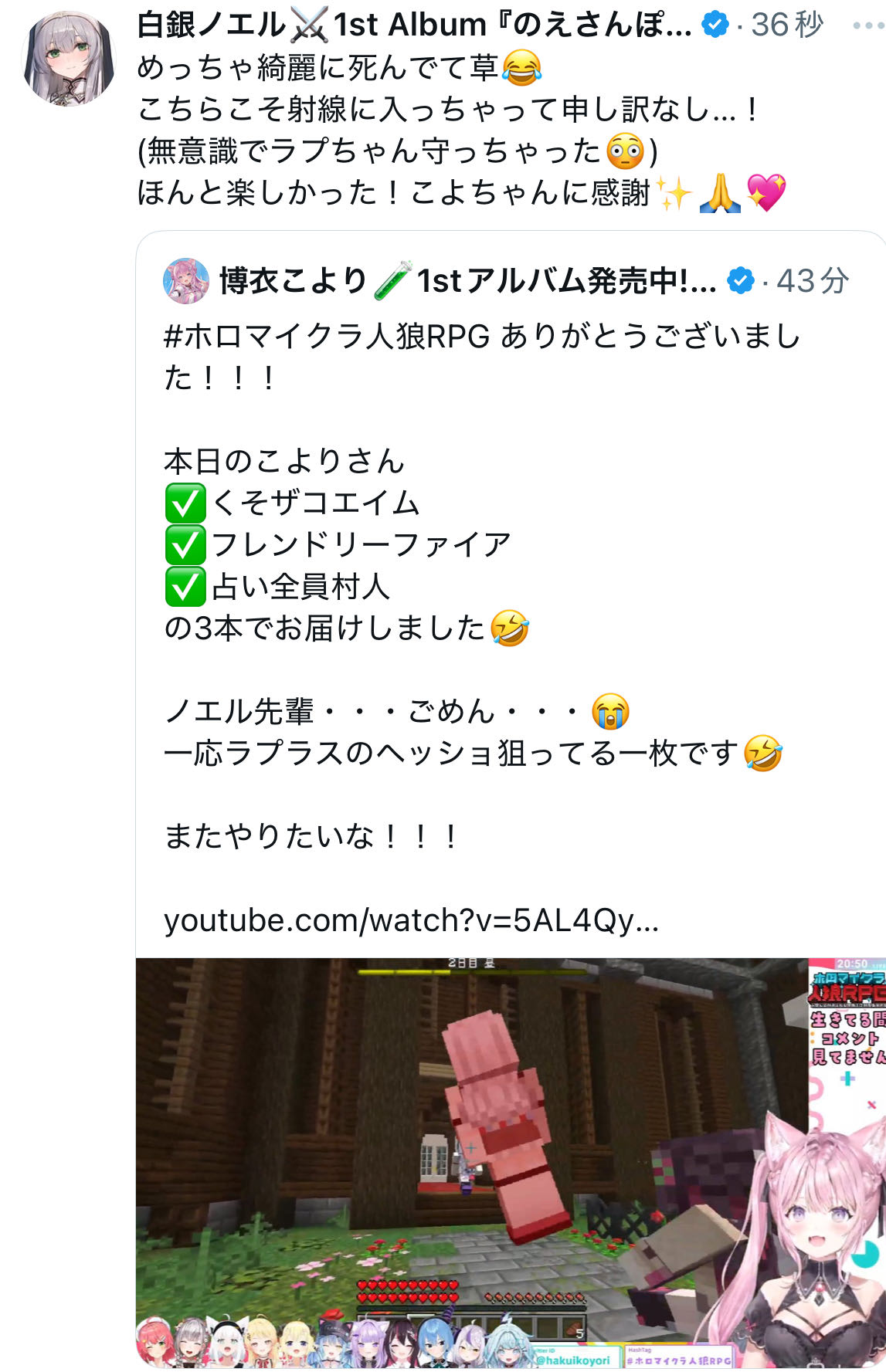Tap Noel's blue verified badge

pos(716,25)
